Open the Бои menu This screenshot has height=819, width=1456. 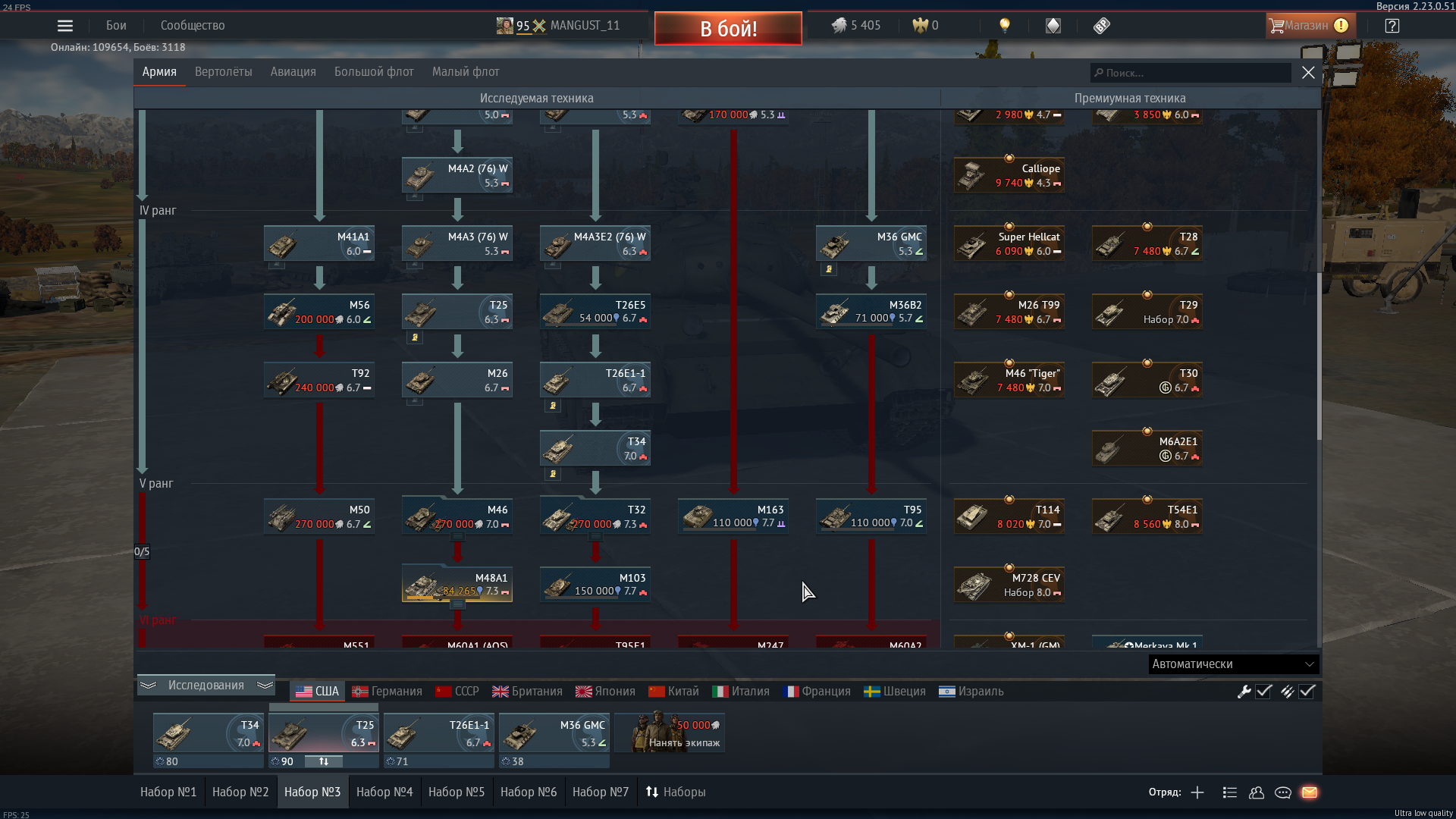(x=116, y=26)
